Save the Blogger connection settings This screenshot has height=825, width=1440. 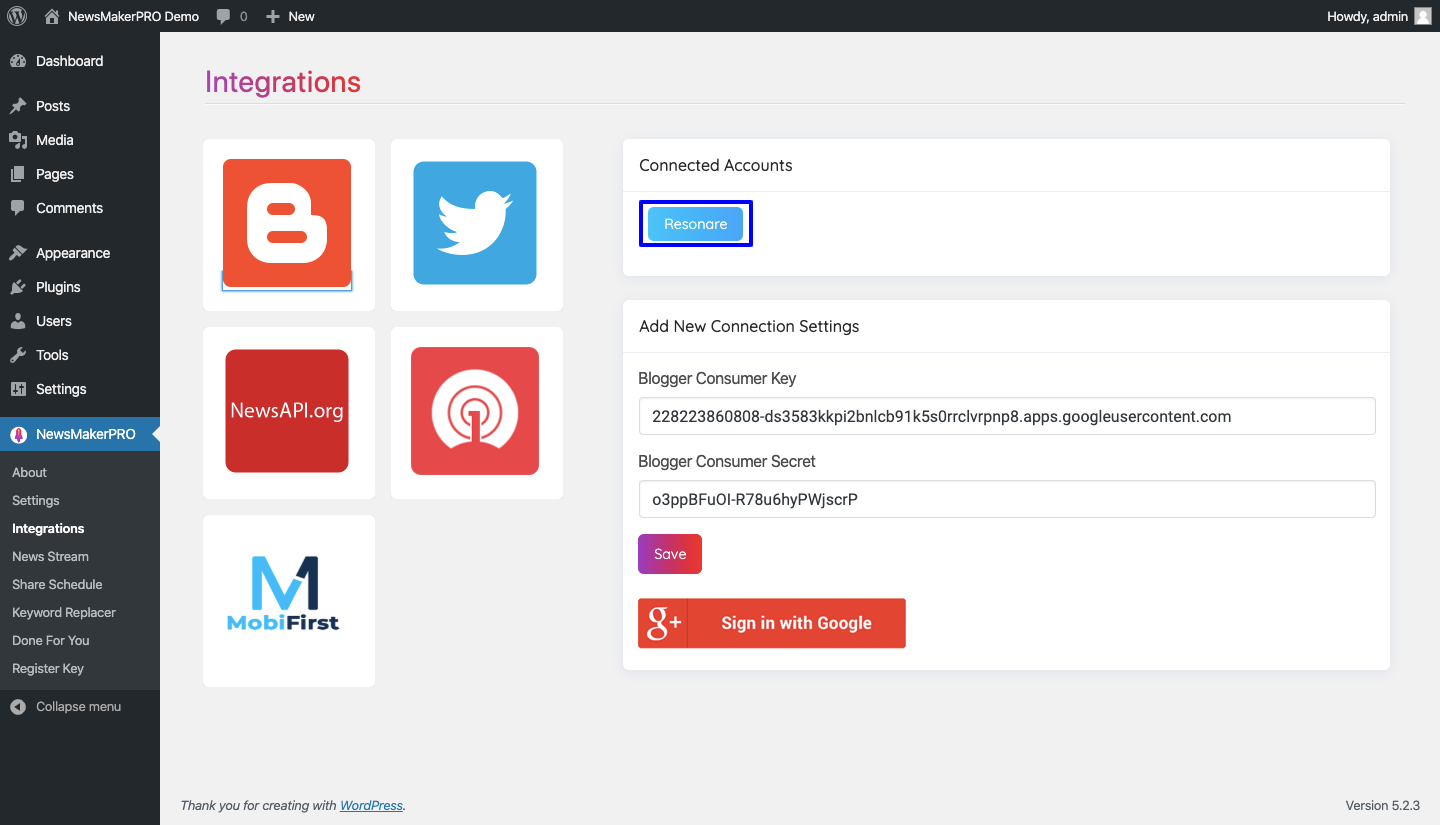click(670, 554)
